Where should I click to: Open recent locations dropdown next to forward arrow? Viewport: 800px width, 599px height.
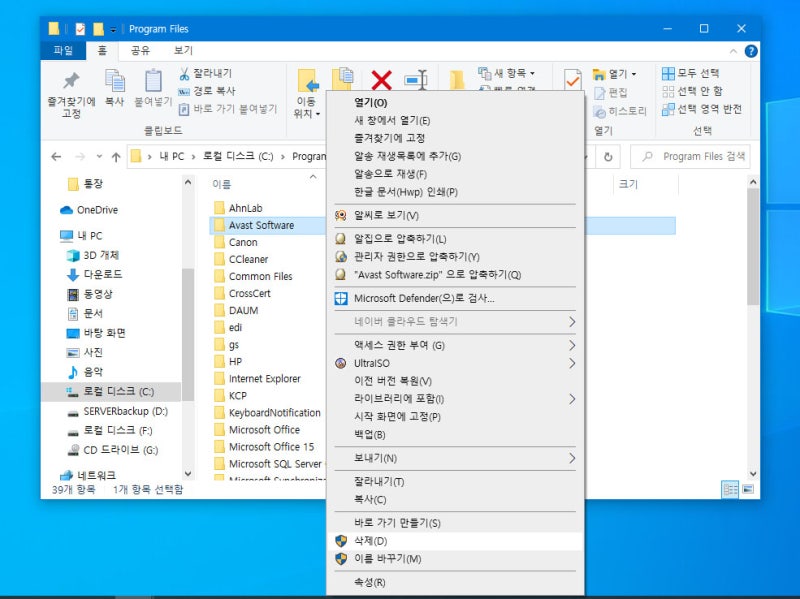(99, 157)
